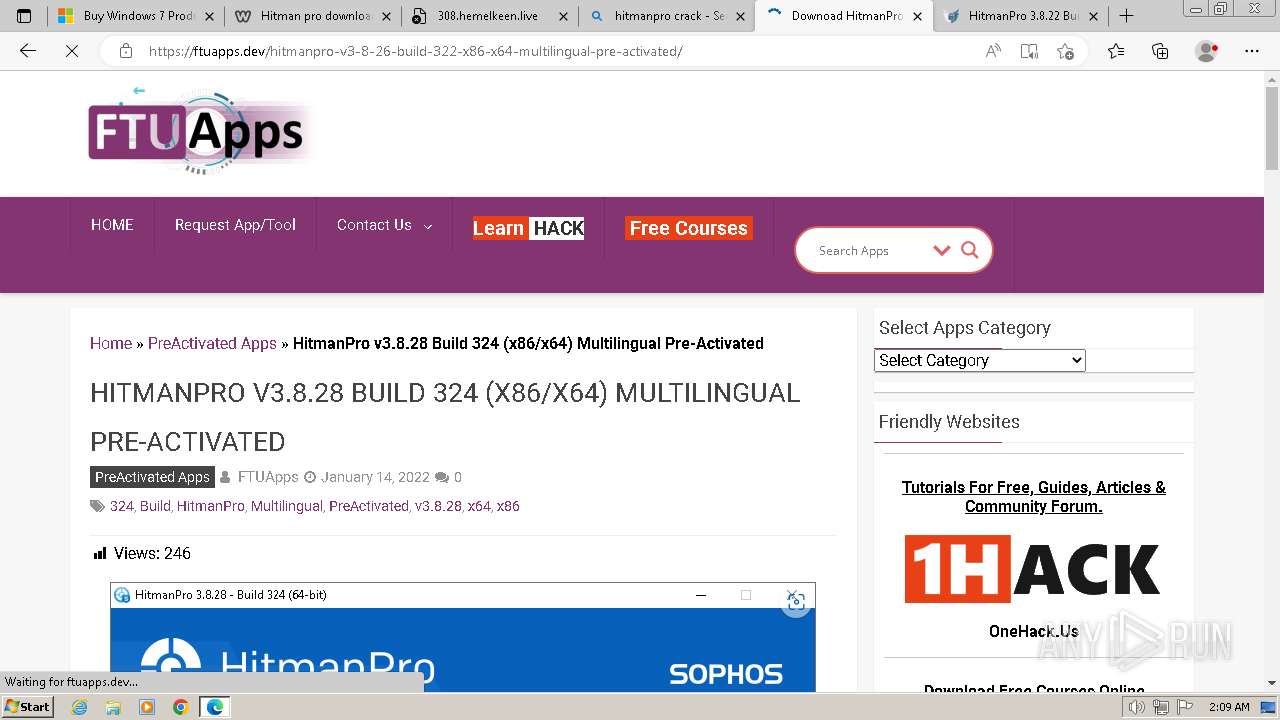1280x720 pixels.
Task: Open the Learn HACK menu item
Action: [x=528, y=228]
